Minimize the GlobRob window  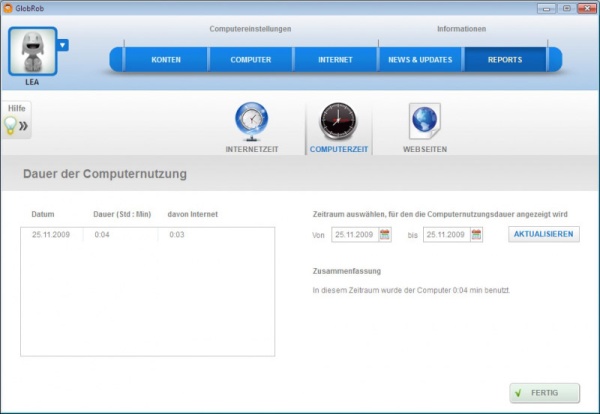[546, 8]
